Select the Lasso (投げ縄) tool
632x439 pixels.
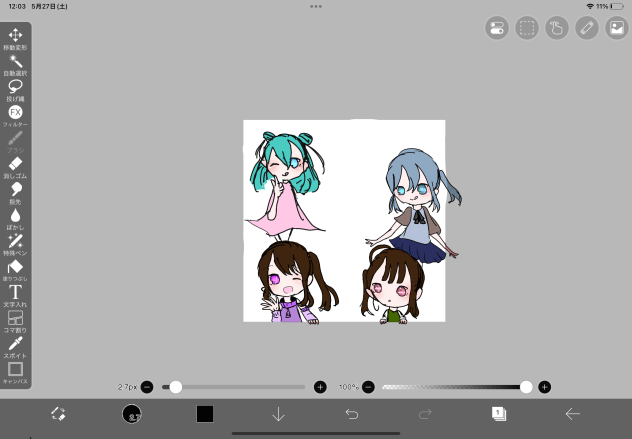[15, 90]
